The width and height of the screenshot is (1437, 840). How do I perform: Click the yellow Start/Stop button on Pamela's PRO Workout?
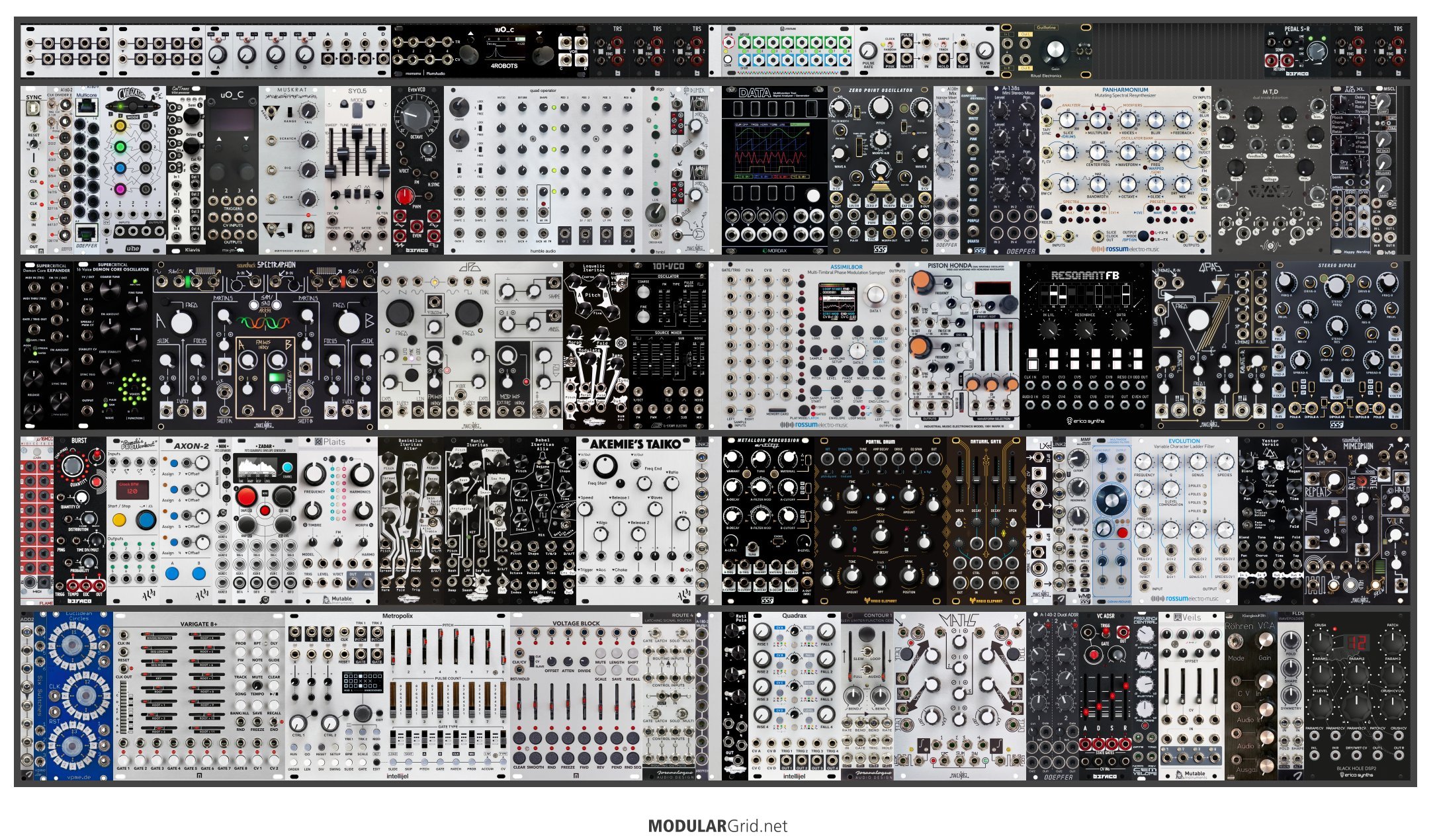119,520
